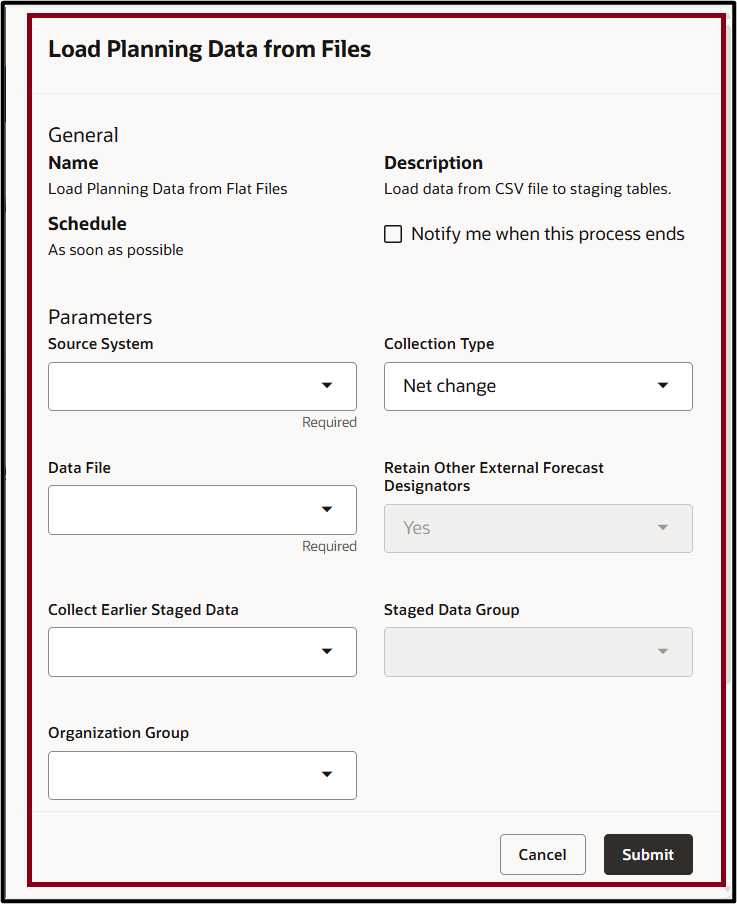Click the Yes value in Retain Designators
The image size is (737, 904).
(417, 528)
